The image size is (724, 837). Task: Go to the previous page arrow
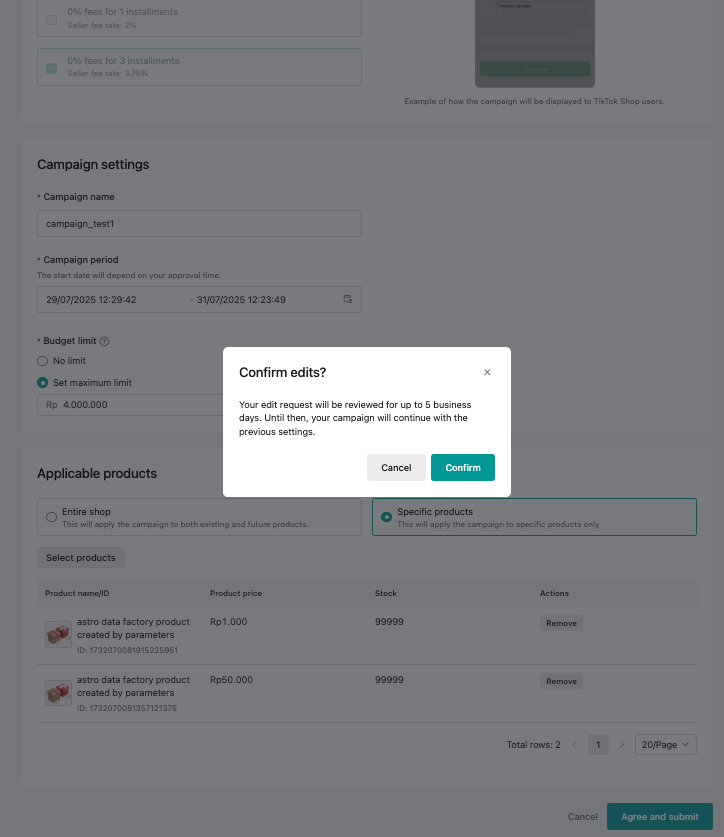coord(574,745)
